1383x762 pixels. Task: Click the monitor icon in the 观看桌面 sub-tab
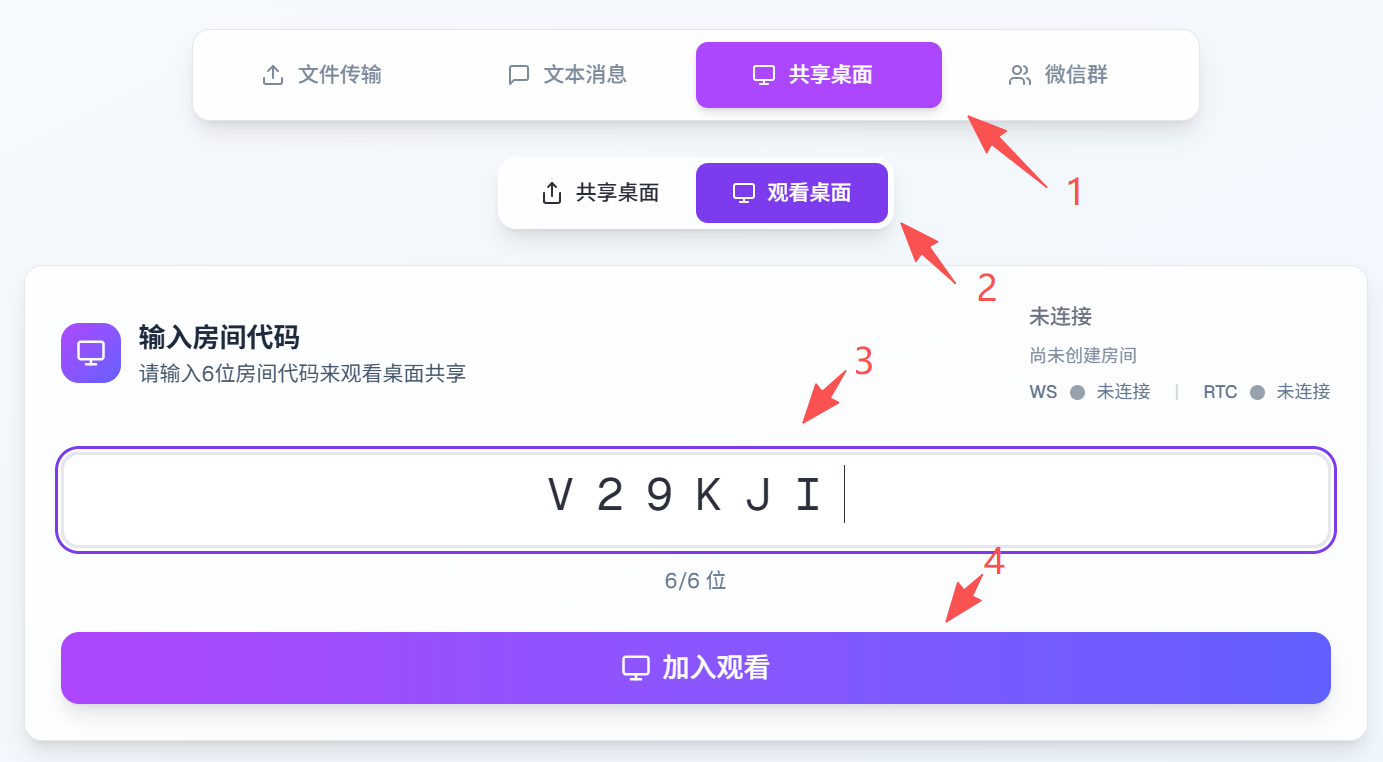[x=743, y=193]
